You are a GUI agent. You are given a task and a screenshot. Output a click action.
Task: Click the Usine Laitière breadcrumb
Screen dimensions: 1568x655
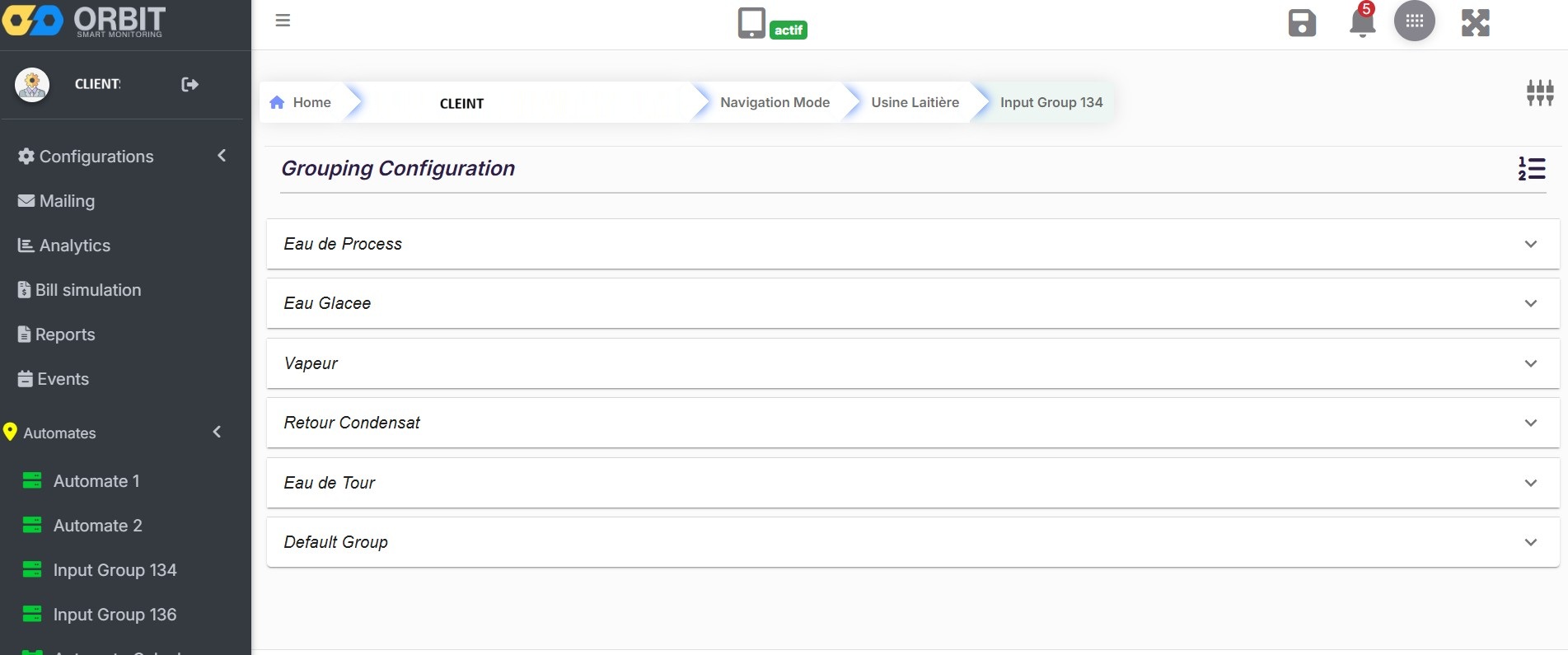pyautogui.click(x=915, y=102)
